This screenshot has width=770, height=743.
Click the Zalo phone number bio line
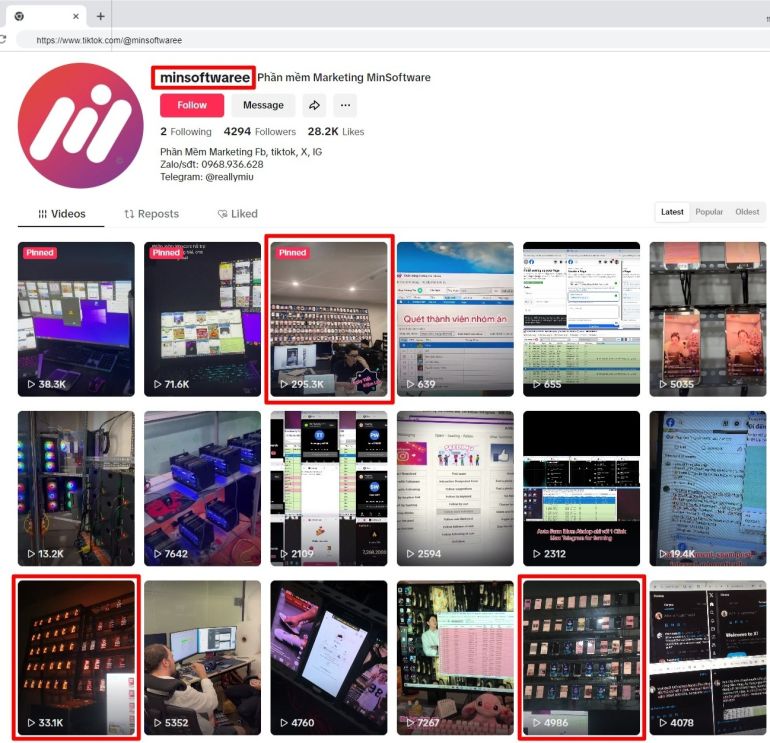(x=212, y=165)
